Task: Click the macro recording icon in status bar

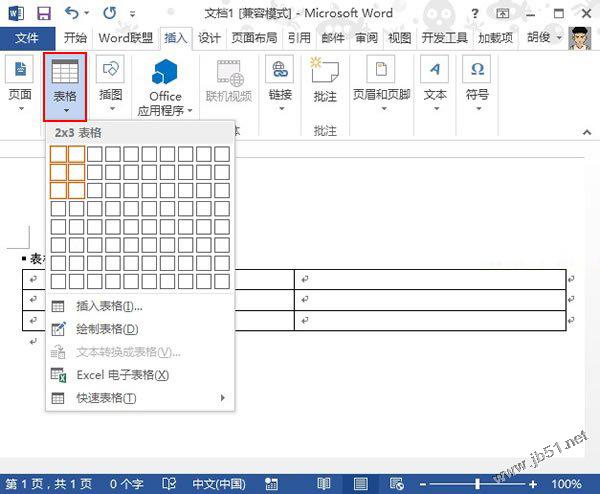Action: (271, 484)
